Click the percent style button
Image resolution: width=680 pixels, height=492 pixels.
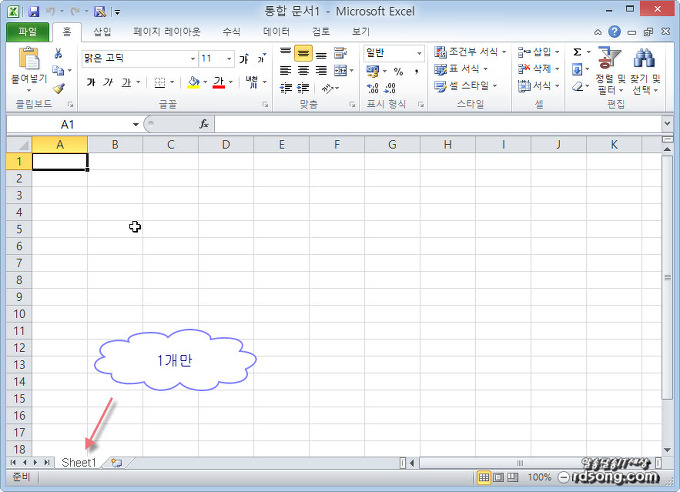pyautogui.click(x=397, y=71)
